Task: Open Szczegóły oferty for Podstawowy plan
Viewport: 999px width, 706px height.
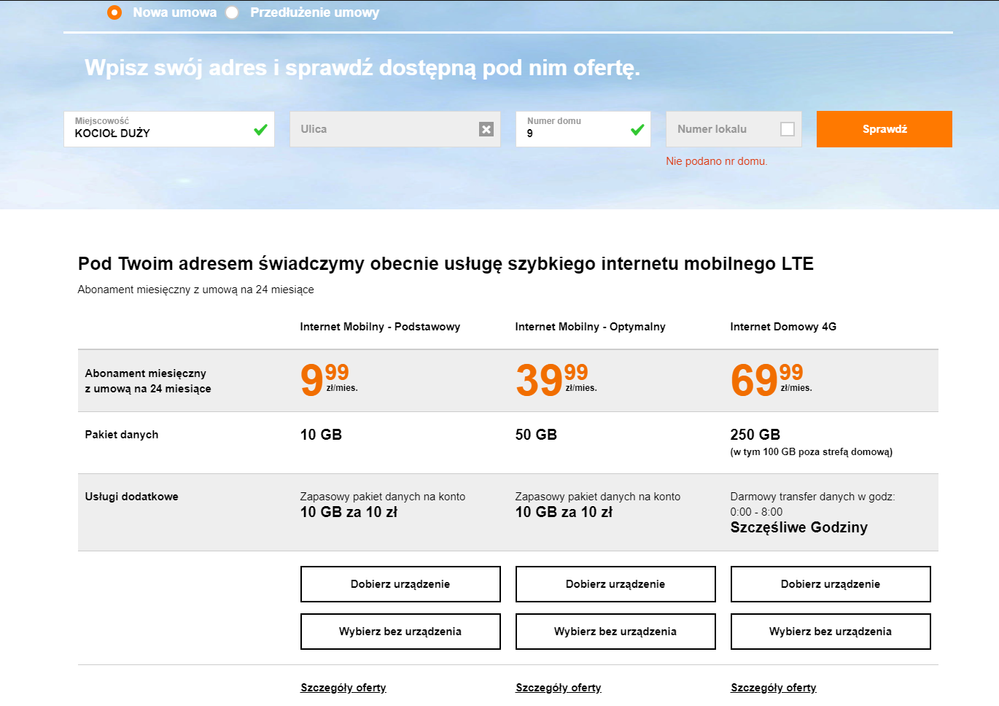Action: tap(343, 688)
